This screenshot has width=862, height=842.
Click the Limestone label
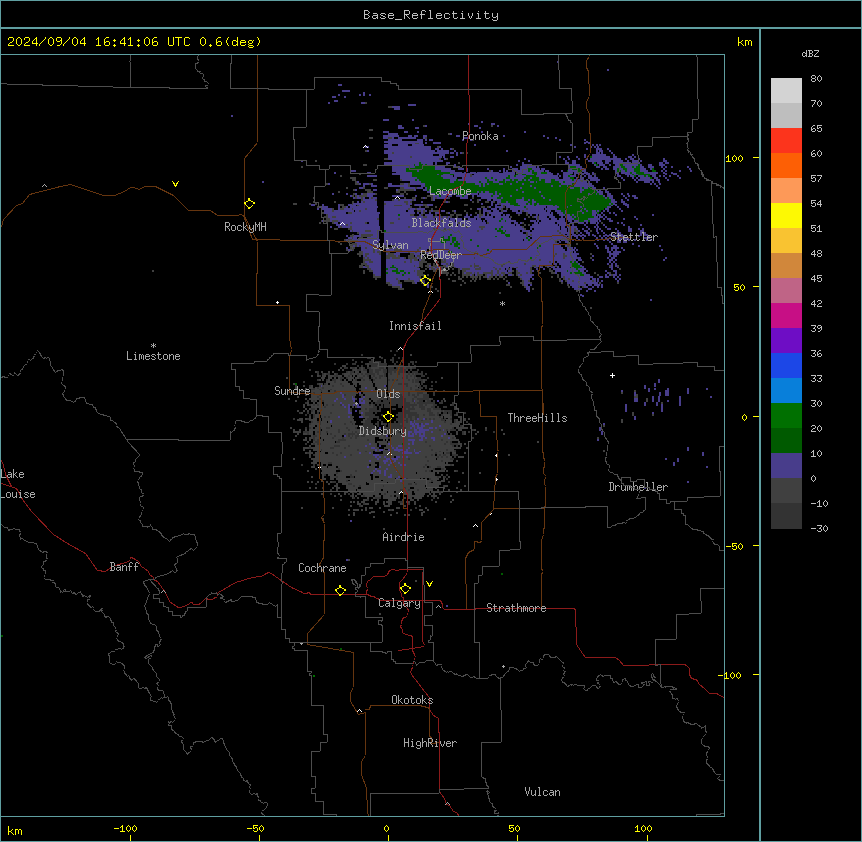153,356
